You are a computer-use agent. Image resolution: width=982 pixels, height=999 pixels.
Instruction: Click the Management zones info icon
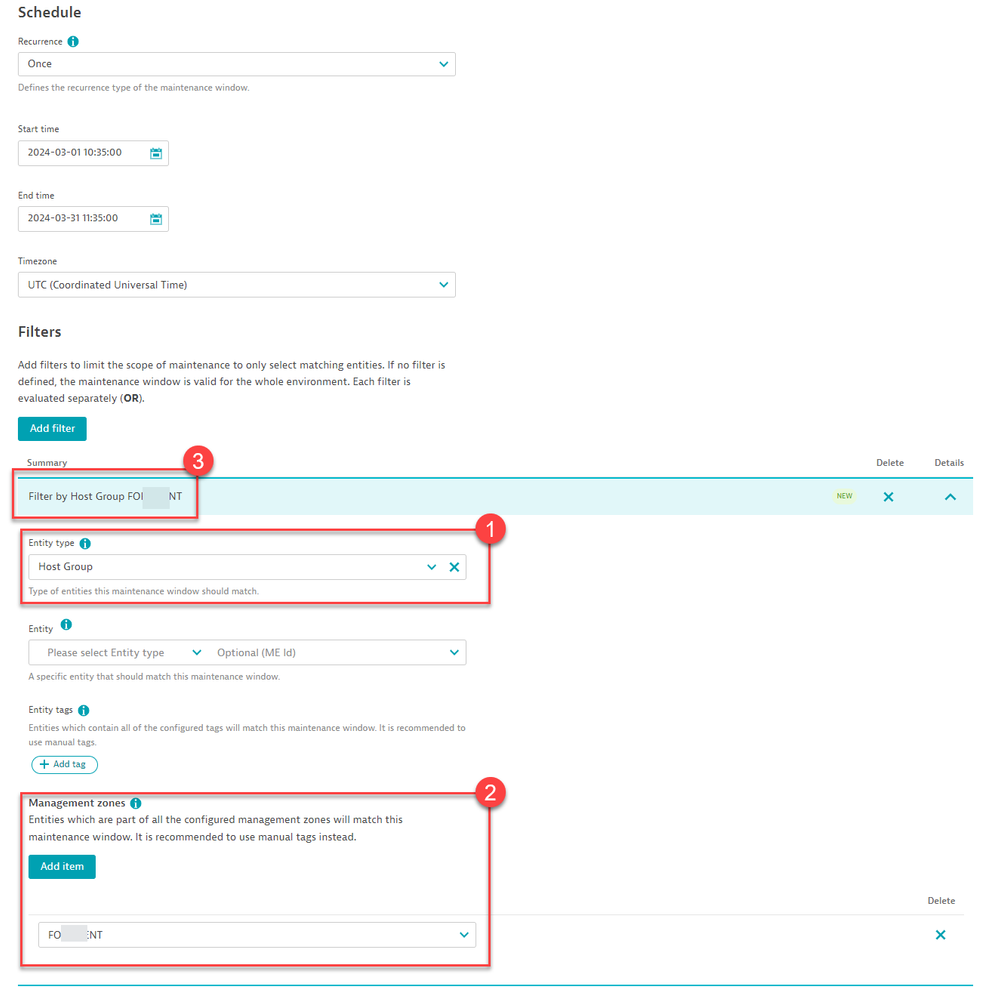point(136,803)
